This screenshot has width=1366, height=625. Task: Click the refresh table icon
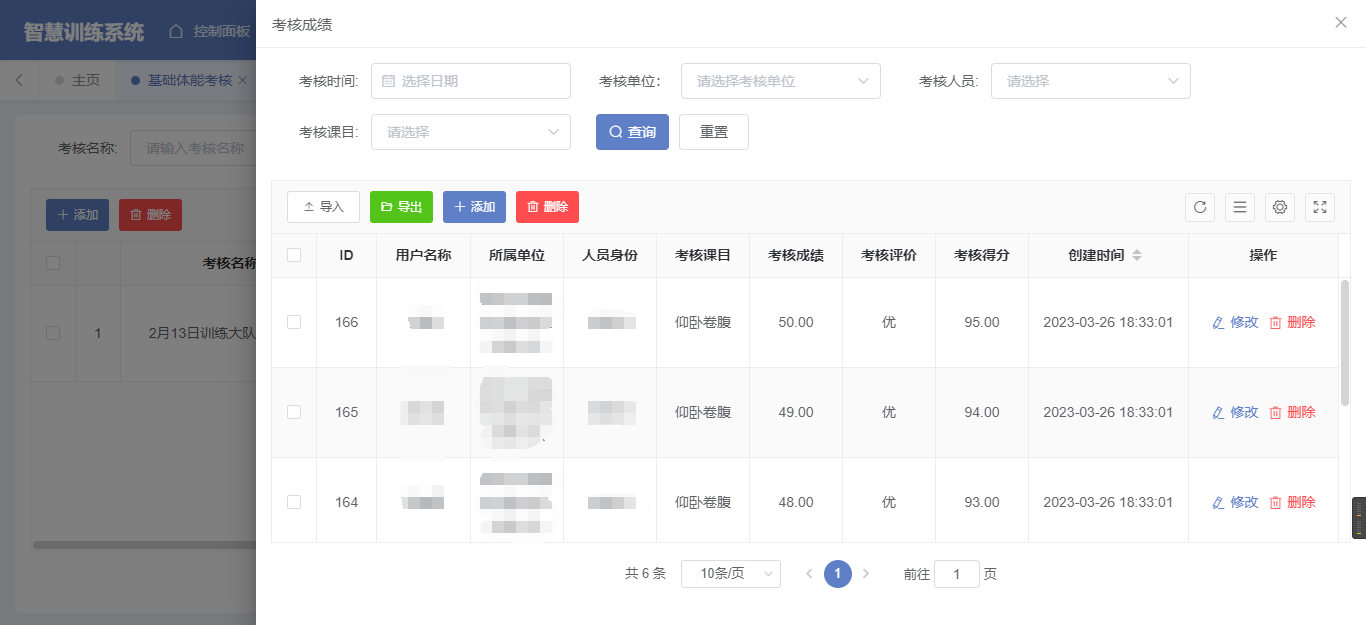click(1200, 207)
